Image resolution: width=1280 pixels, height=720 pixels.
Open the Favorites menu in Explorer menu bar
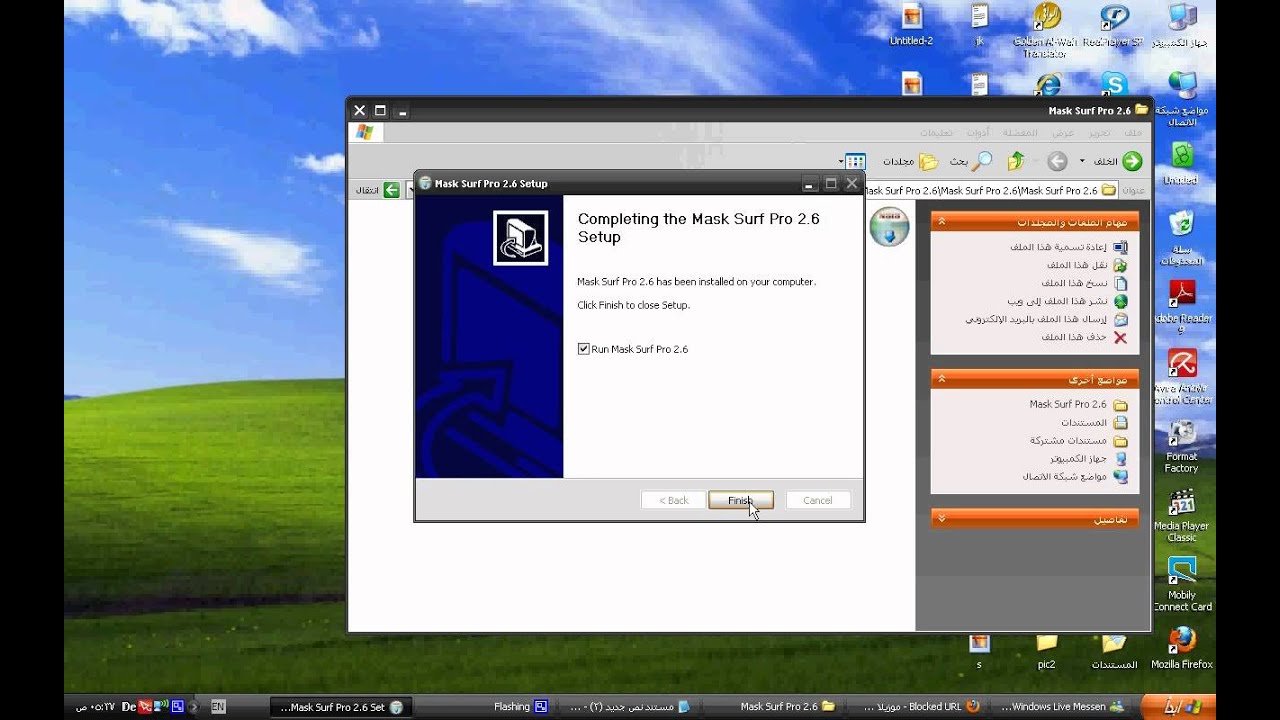[1020, 133]
